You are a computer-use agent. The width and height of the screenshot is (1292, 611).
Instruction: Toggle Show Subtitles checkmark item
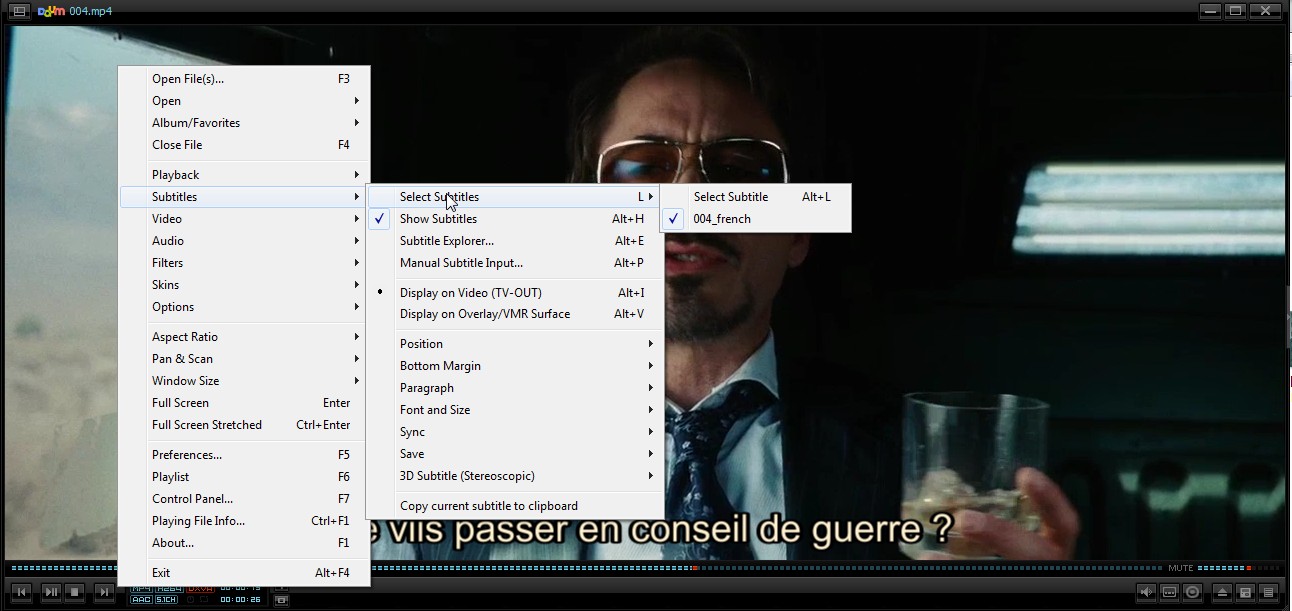514,219
